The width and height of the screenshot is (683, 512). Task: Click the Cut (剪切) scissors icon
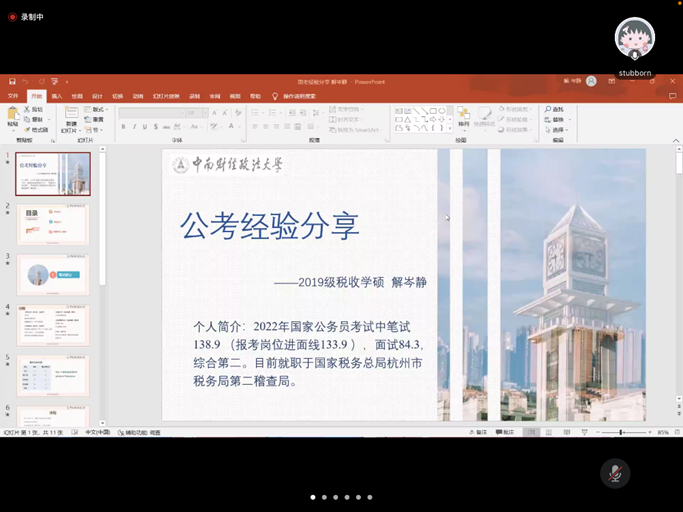pos(27,109)
